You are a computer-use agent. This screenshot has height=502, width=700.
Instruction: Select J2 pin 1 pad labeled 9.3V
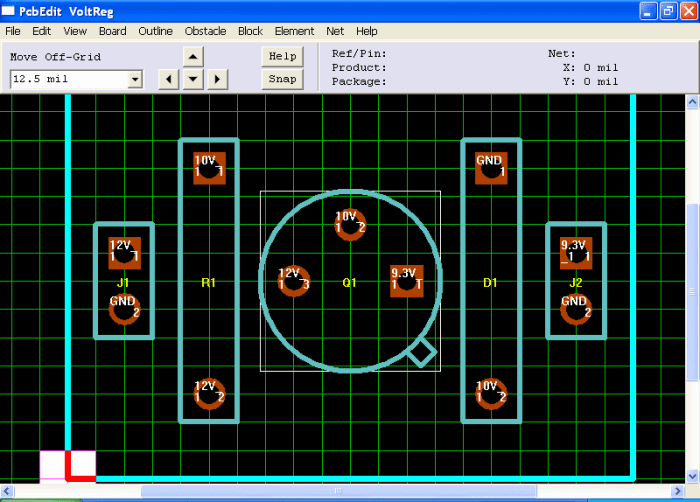(x=576, y=253)
